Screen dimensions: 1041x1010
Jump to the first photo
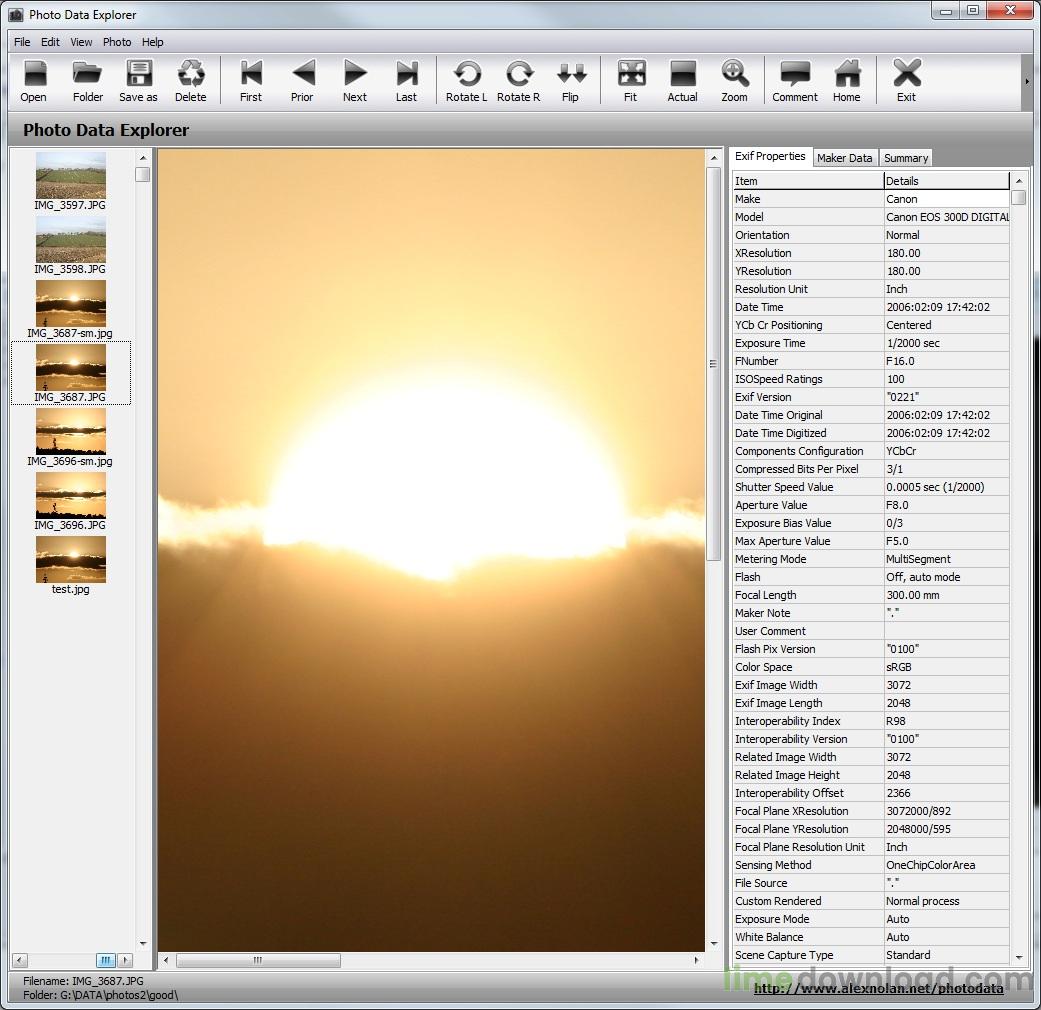click(250, 80)
